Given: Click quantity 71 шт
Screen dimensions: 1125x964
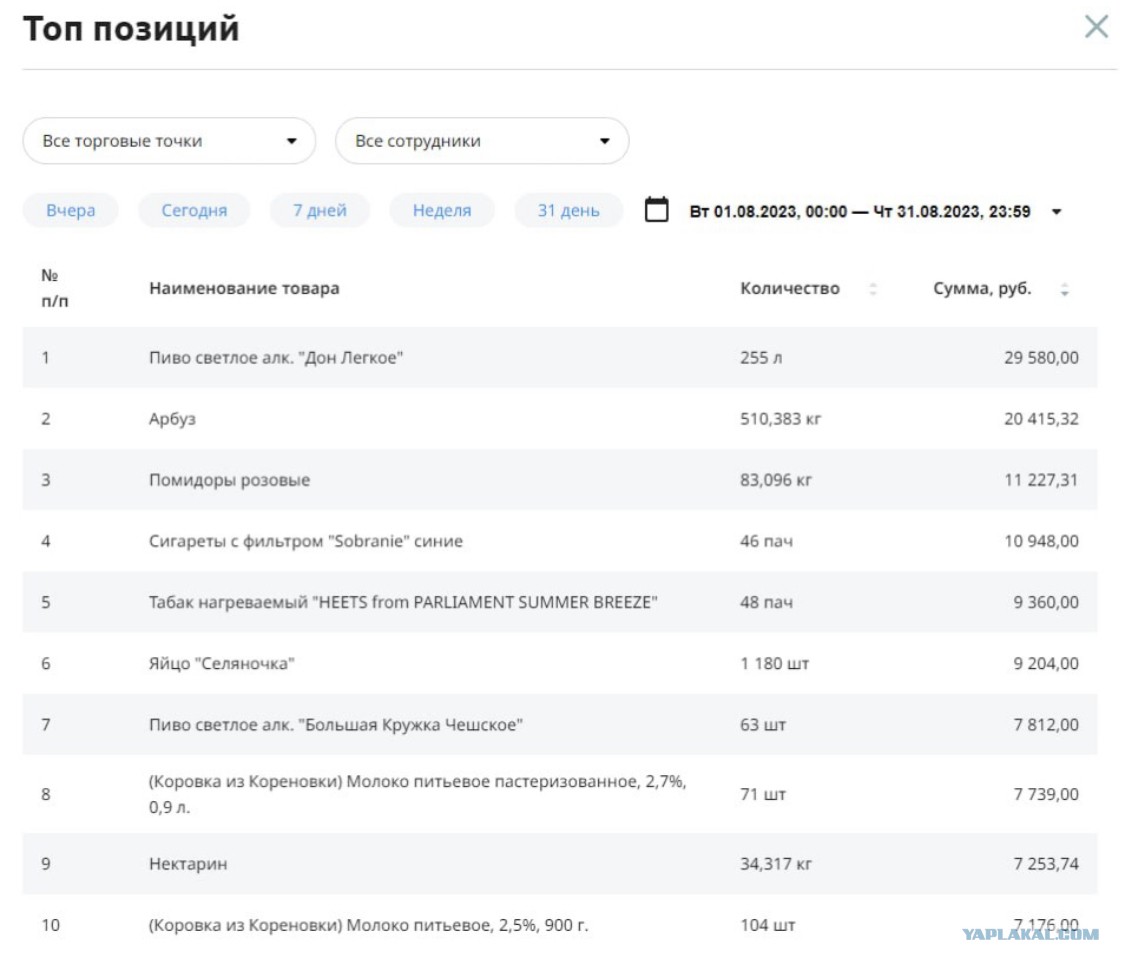Looking at the screenshot, I should [763, 794].
